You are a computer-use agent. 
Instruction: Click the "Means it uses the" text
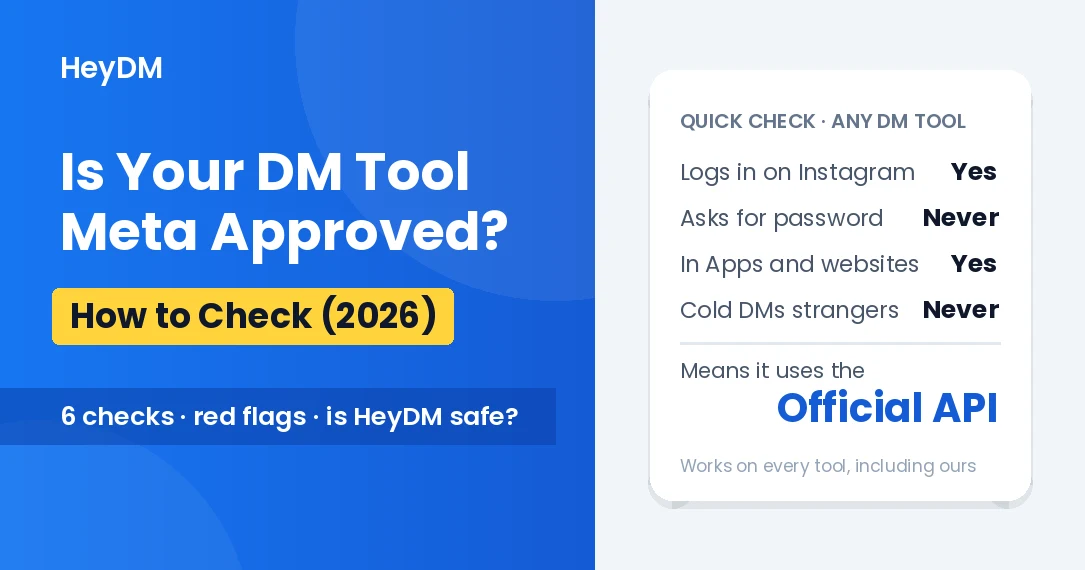pos(772,371)
